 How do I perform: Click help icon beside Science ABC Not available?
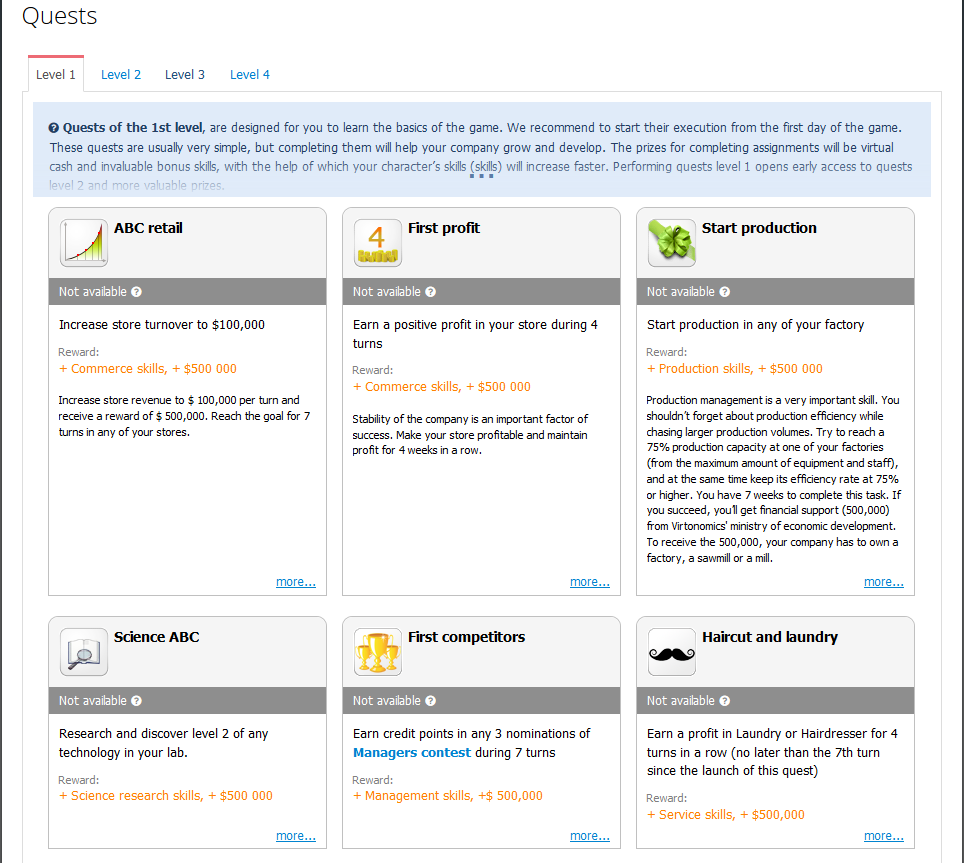[x=136, y=701]
